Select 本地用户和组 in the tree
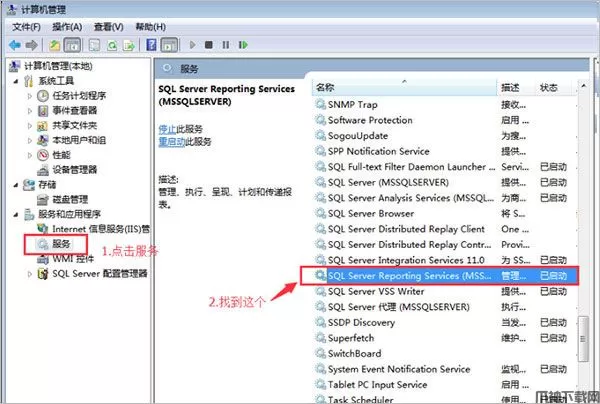This screenshot has width=600, height=404. [79, 140]
